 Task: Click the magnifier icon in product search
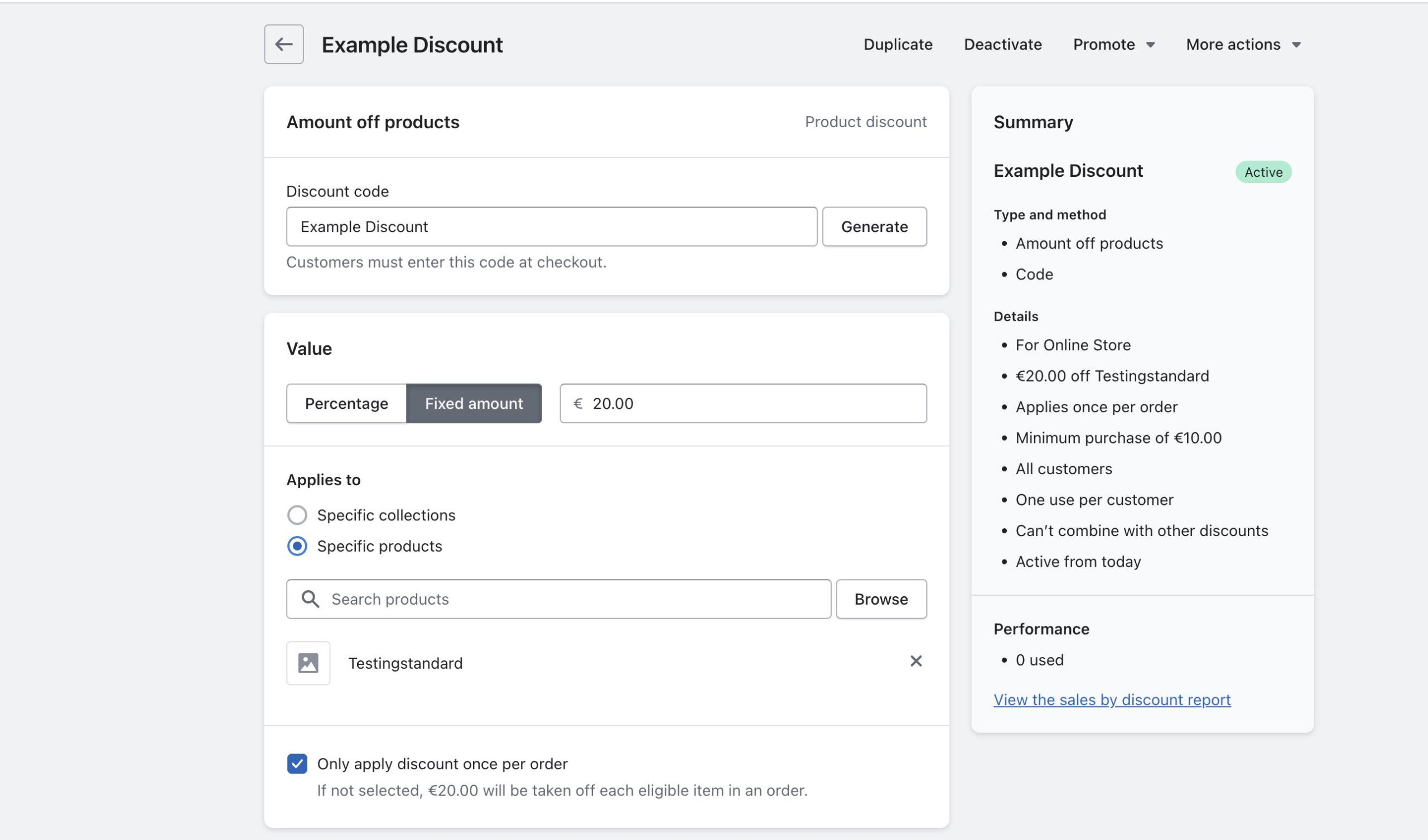coord(310,598)
